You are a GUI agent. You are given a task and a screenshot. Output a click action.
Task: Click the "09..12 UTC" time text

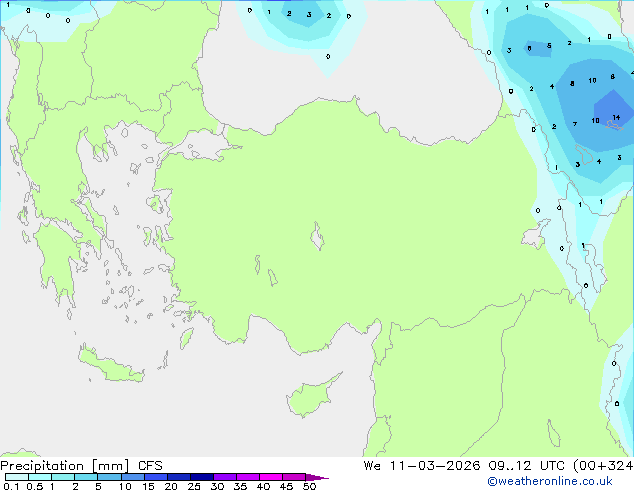tap(528, 466)
